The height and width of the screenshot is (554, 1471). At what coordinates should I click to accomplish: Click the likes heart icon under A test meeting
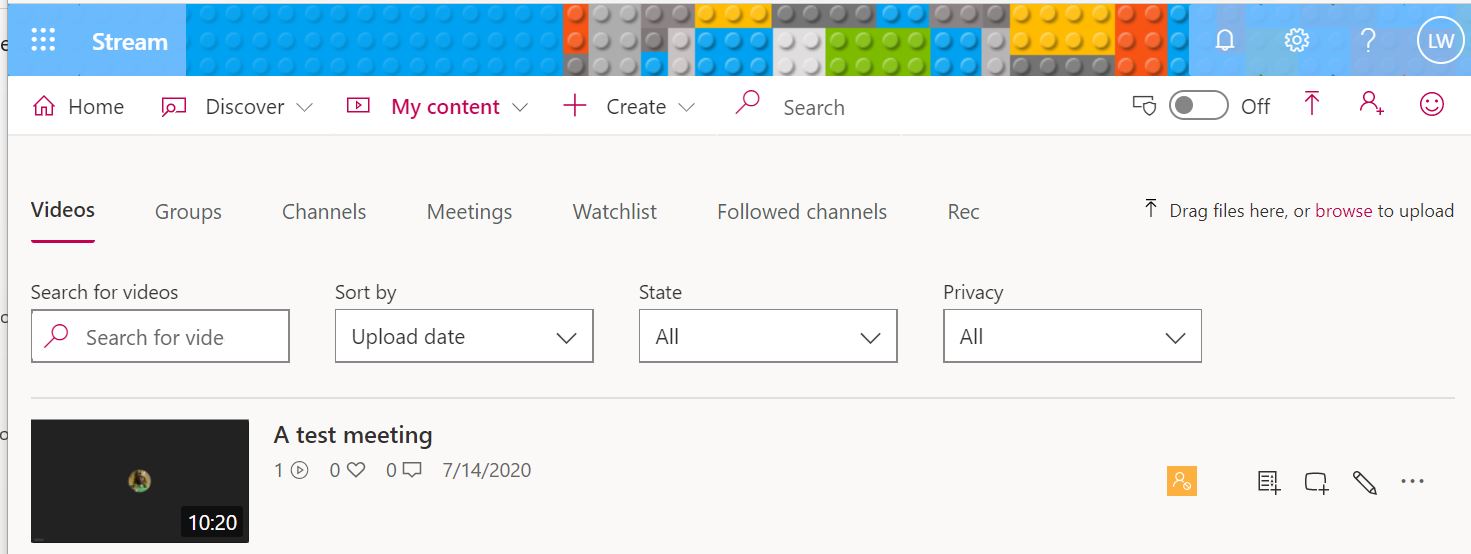point(356,469)
